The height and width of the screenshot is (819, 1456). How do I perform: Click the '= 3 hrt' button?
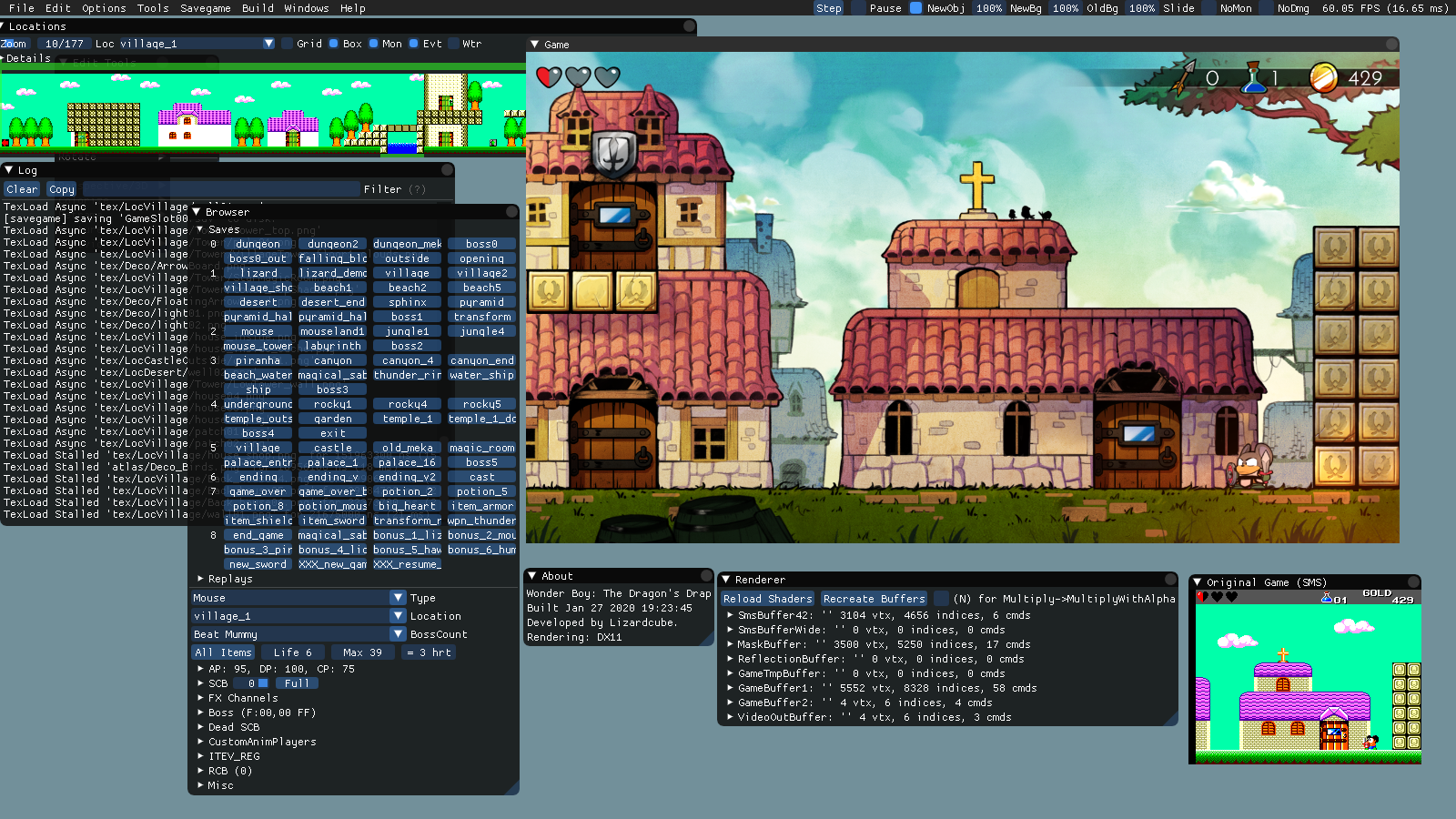(429, 652)
